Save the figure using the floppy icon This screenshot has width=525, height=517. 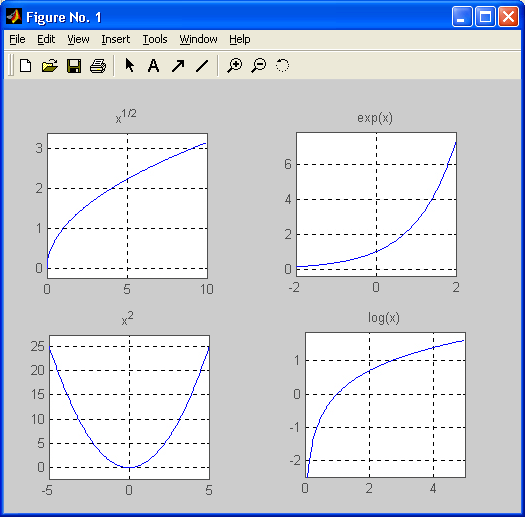tap(74, 66)
